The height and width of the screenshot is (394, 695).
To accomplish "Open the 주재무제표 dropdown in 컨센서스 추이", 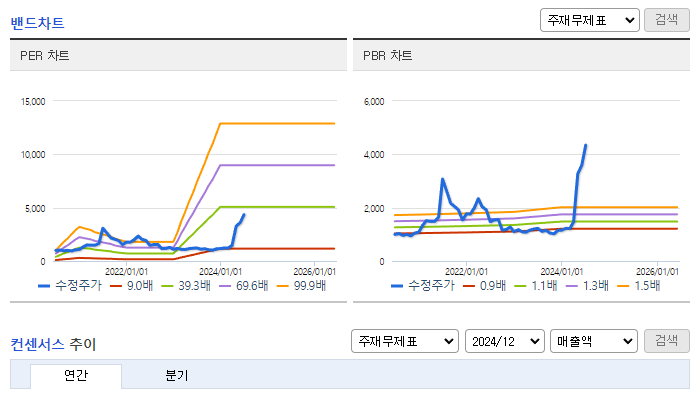I will (405, 341).
